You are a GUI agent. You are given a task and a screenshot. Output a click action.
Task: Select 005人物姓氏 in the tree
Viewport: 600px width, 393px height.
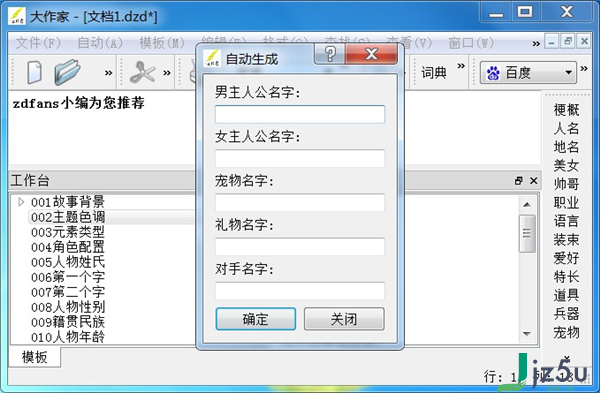tap(68, 262)
